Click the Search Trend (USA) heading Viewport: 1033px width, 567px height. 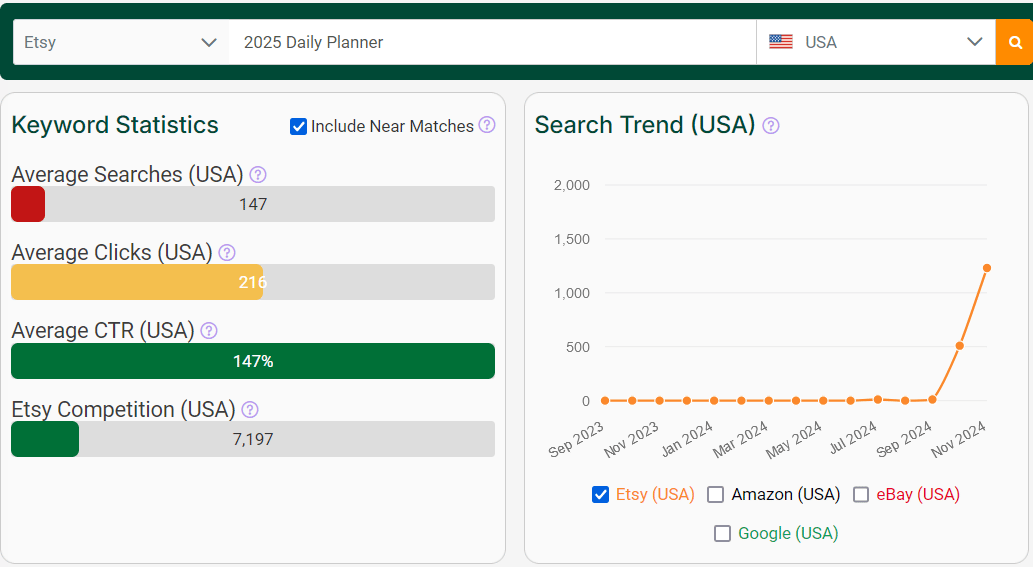pyautogui.click(x=645, y=125)
